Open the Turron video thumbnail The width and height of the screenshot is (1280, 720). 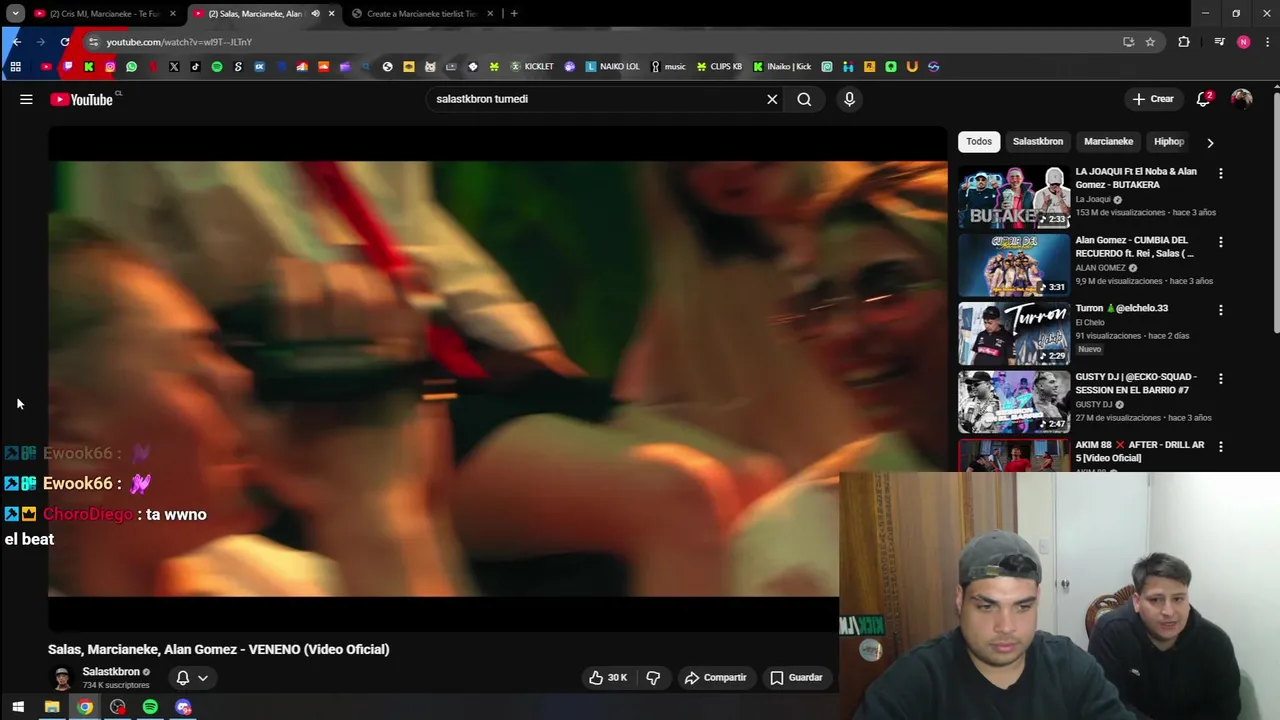pyautogui.click(x=1014, y=333)
